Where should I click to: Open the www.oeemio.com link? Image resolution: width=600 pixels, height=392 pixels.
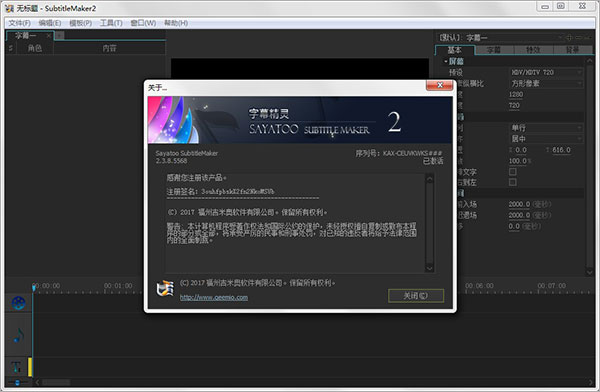(x=214, y=297)
